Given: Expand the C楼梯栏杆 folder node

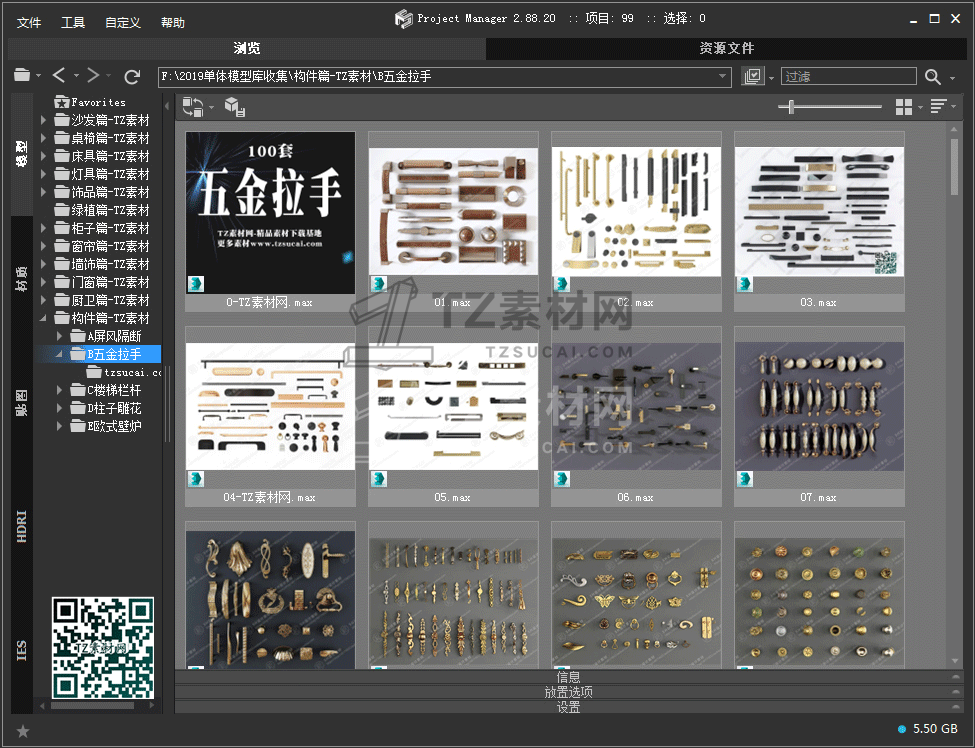Looking at the screenshot, I should (61, 390).
